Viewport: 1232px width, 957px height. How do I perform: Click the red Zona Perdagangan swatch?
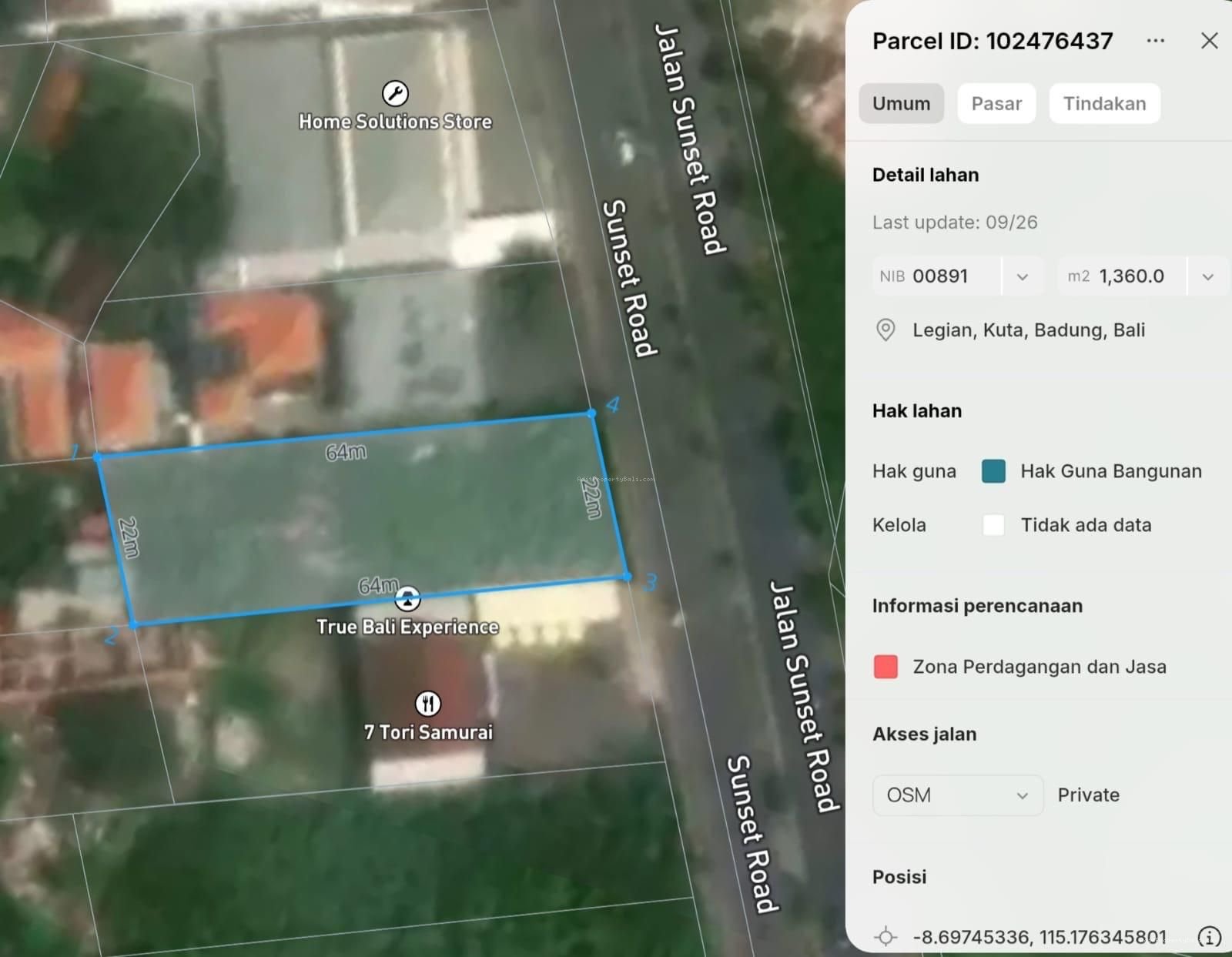[885, 667]
